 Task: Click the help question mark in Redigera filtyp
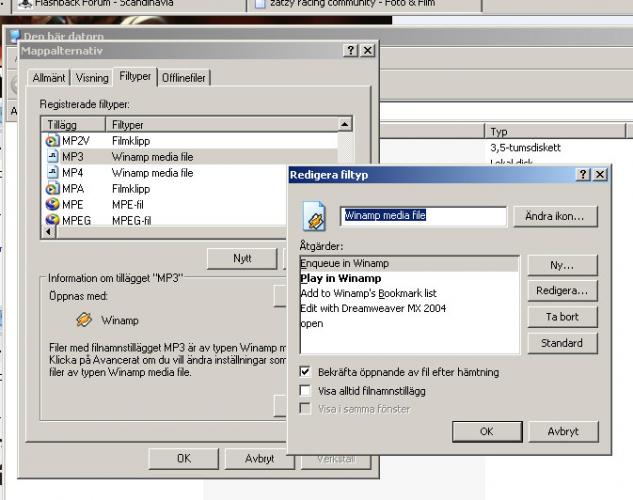[582, 175]
